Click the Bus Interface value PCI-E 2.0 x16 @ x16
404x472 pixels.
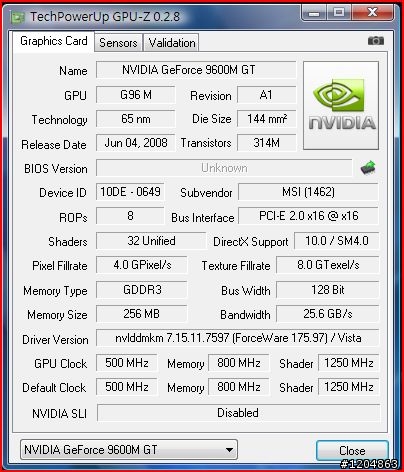(308, 216)
